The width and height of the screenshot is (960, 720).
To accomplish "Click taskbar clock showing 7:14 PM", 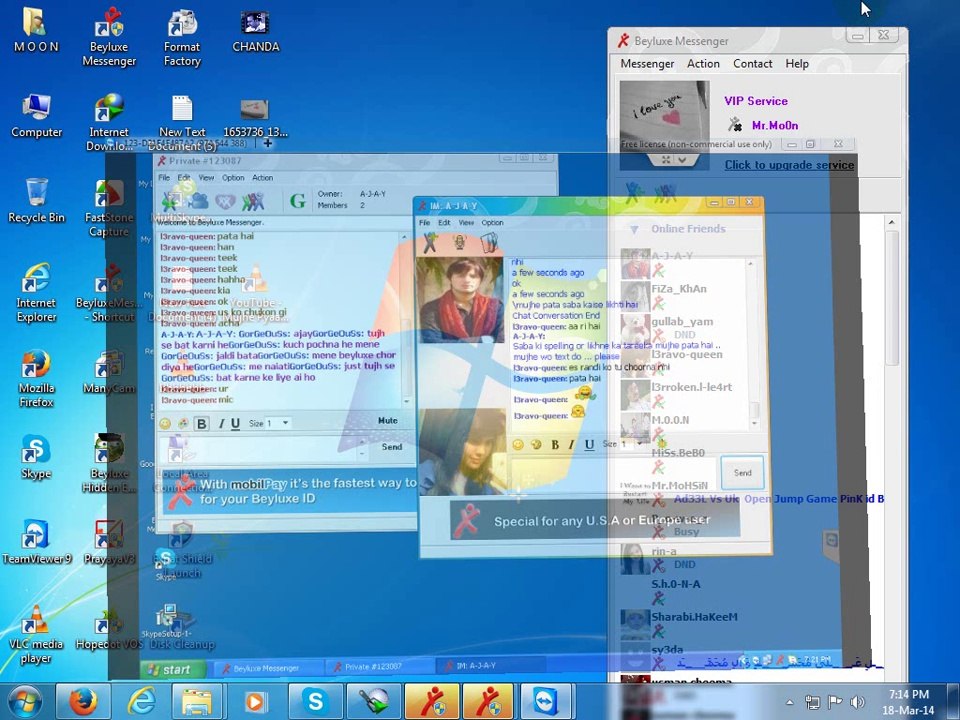I will pyautogui.click(x=909, y=702).
